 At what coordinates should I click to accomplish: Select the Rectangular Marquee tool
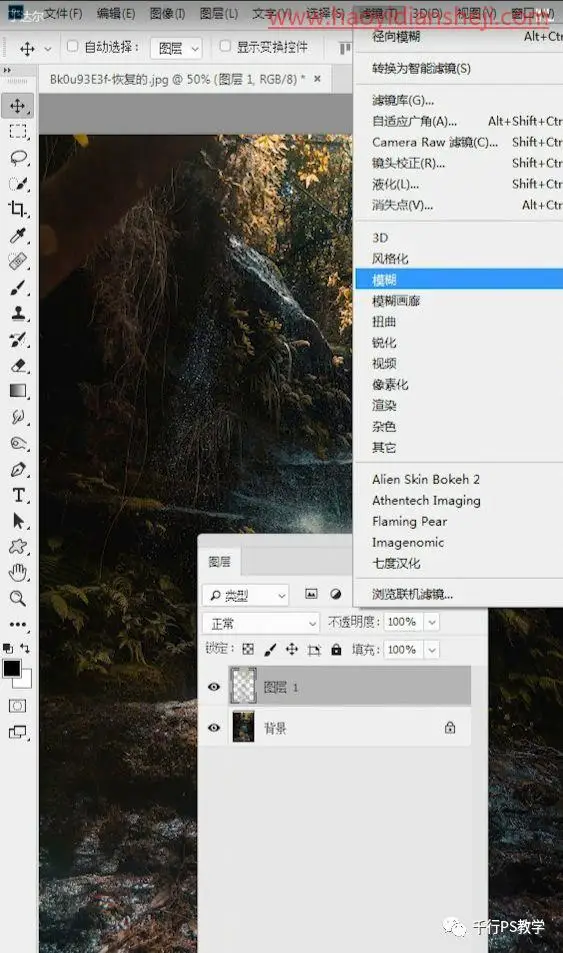[x=18, y=132]
